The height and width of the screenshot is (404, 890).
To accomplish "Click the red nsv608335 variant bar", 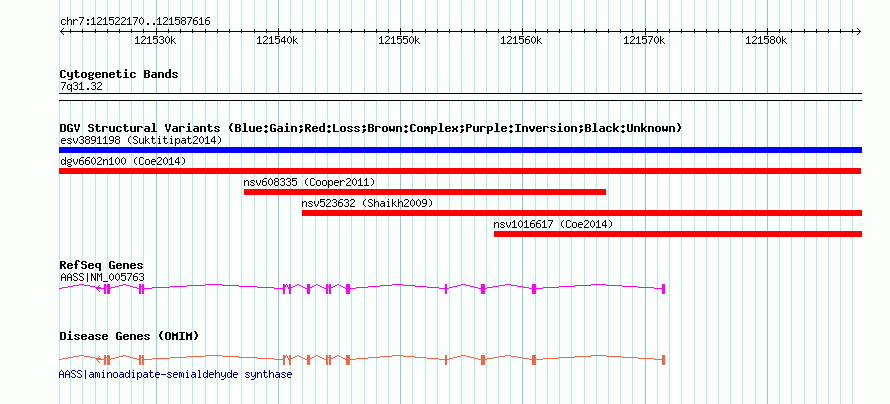I will coord(425,192).
